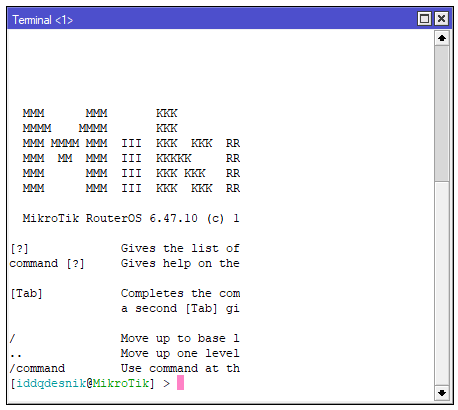This screenshot has width=458, height=410.
Task: Click the green 'MikroTik' hostname in prompt
Action: (121, 383)
